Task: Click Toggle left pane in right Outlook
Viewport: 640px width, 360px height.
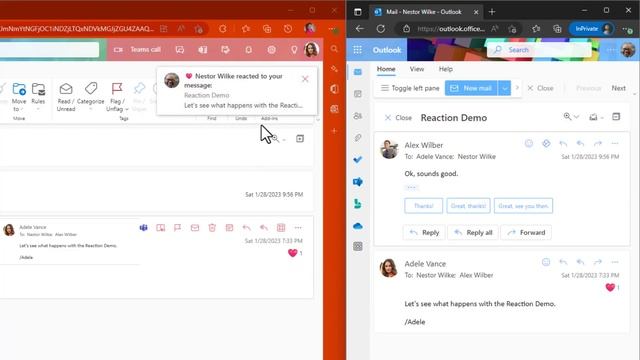Action: pyautogui.click(x=410, y=88)
